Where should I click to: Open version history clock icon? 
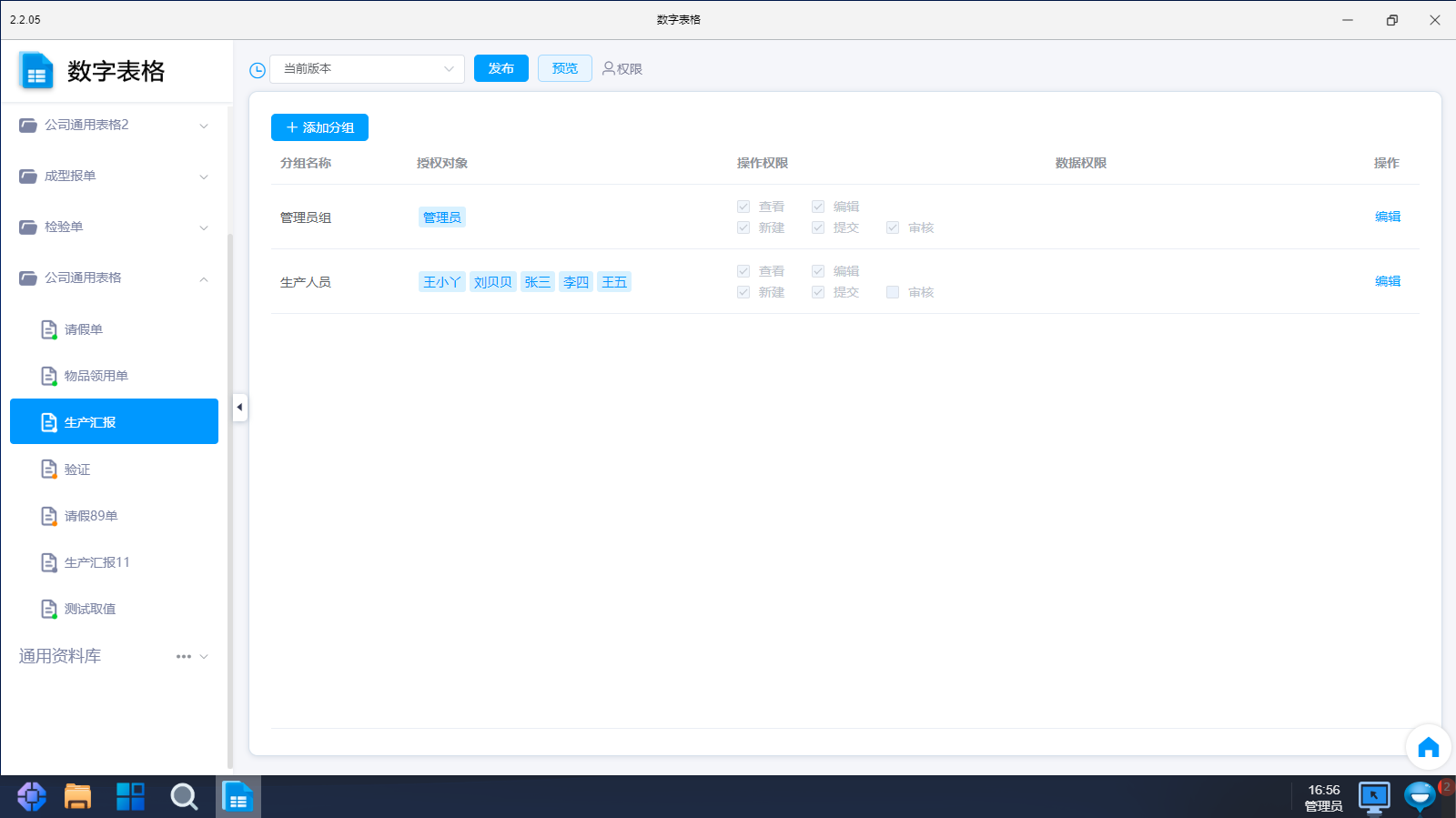[x=258, y=70]
